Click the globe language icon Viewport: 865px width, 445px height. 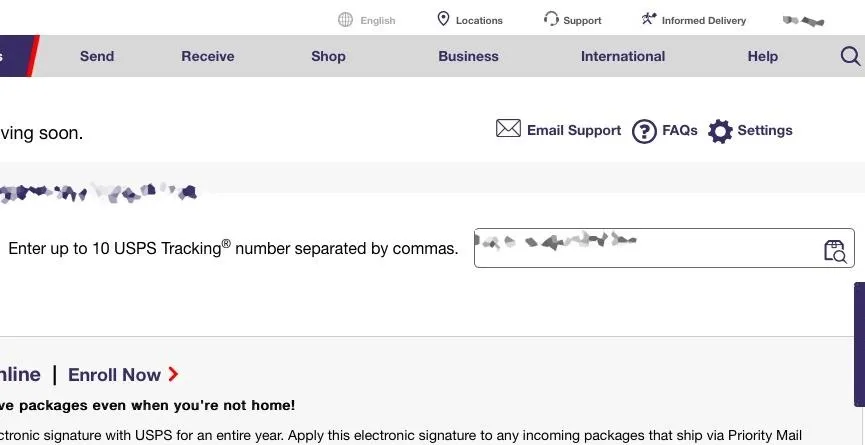[x=345, y=20]
